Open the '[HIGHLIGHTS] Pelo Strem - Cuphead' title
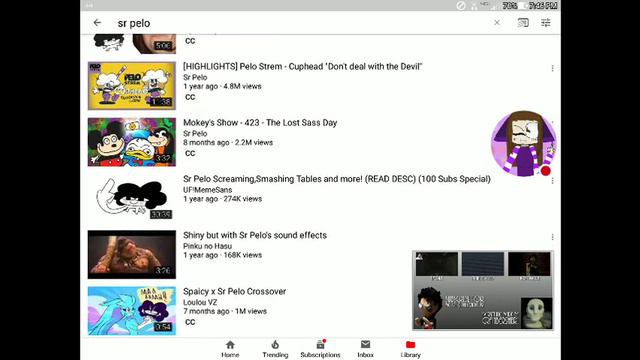 302,67
